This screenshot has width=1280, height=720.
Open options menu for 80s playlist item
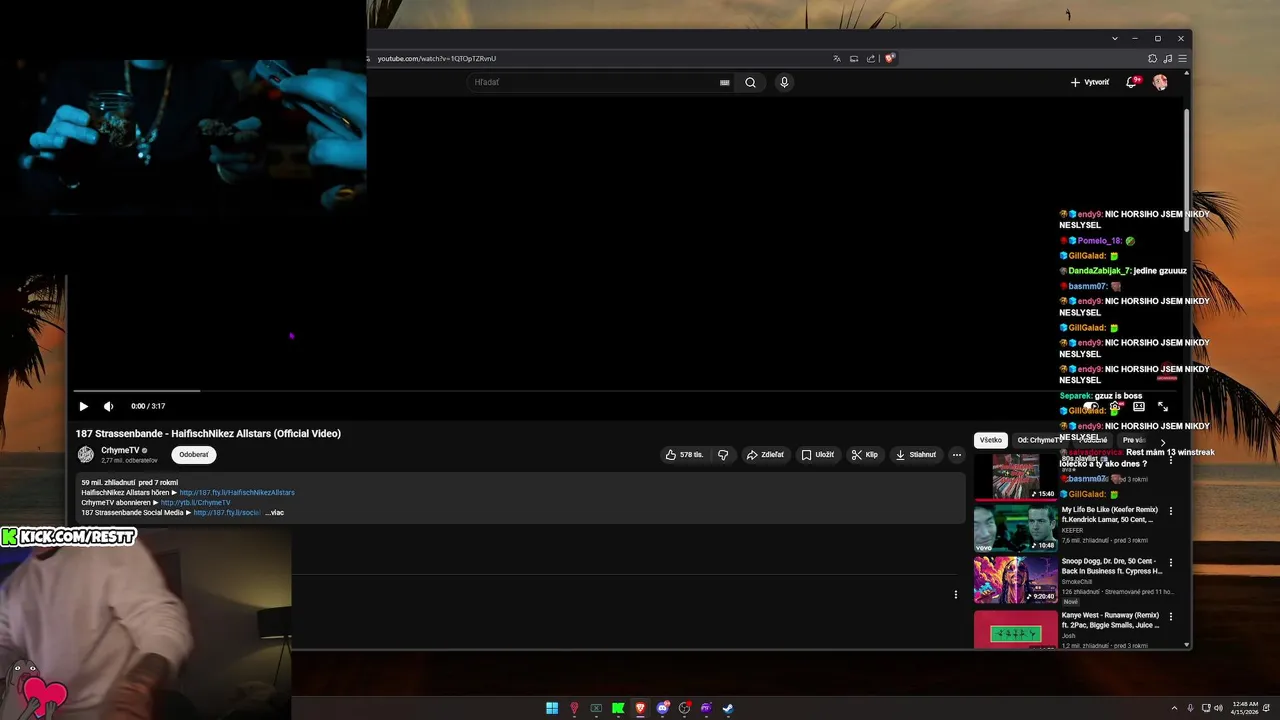pyautogui.click(x=1171, y=460)
